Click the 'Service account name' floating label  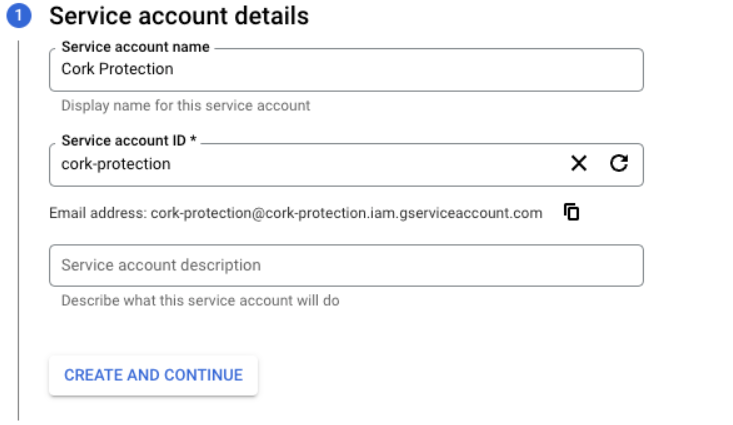pyautogui.click(x=136, y=47)
